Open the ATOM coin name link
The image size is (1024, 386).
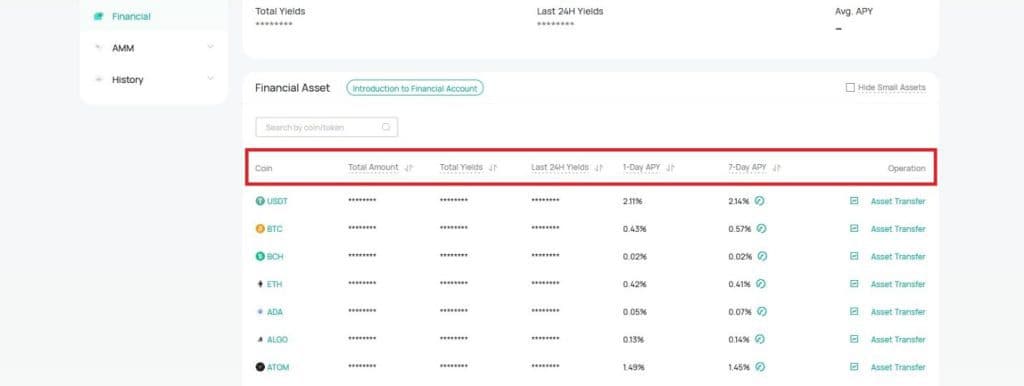278,367
